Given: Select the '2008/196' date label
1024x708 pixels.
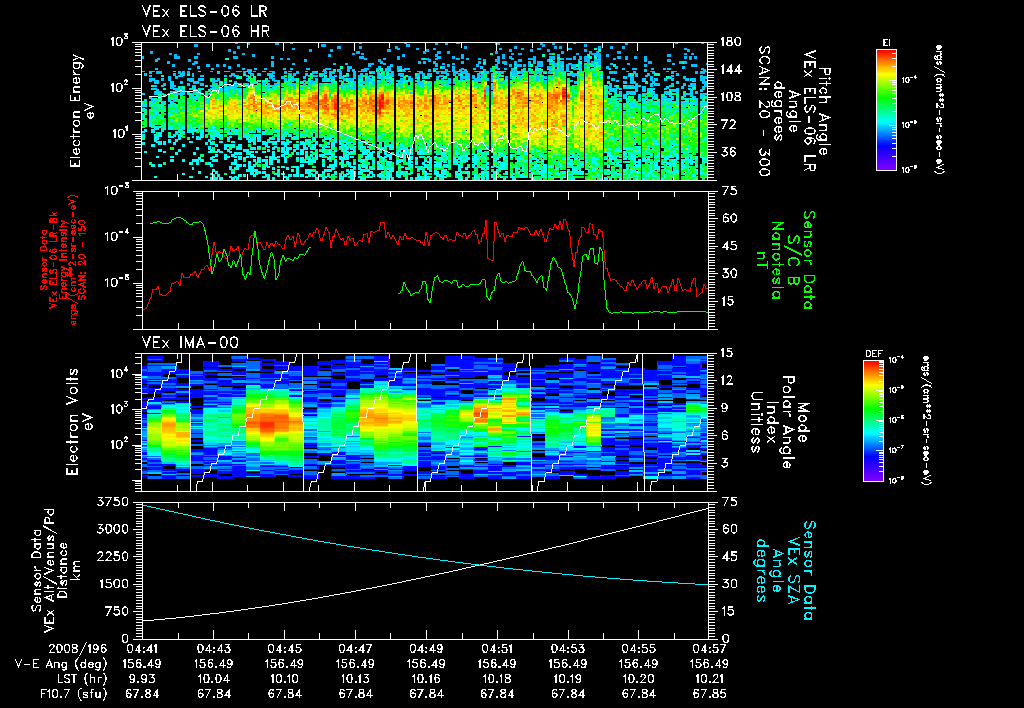Looking at the screenshot, I should [78, 649].
